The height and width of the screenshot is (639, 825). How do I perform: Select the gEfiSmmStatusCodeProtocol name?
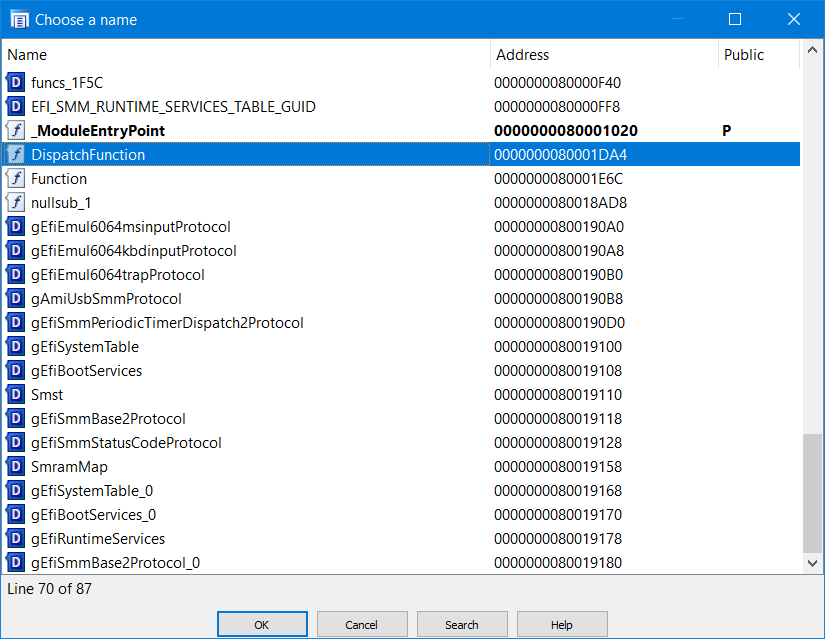tap(126, 443)
